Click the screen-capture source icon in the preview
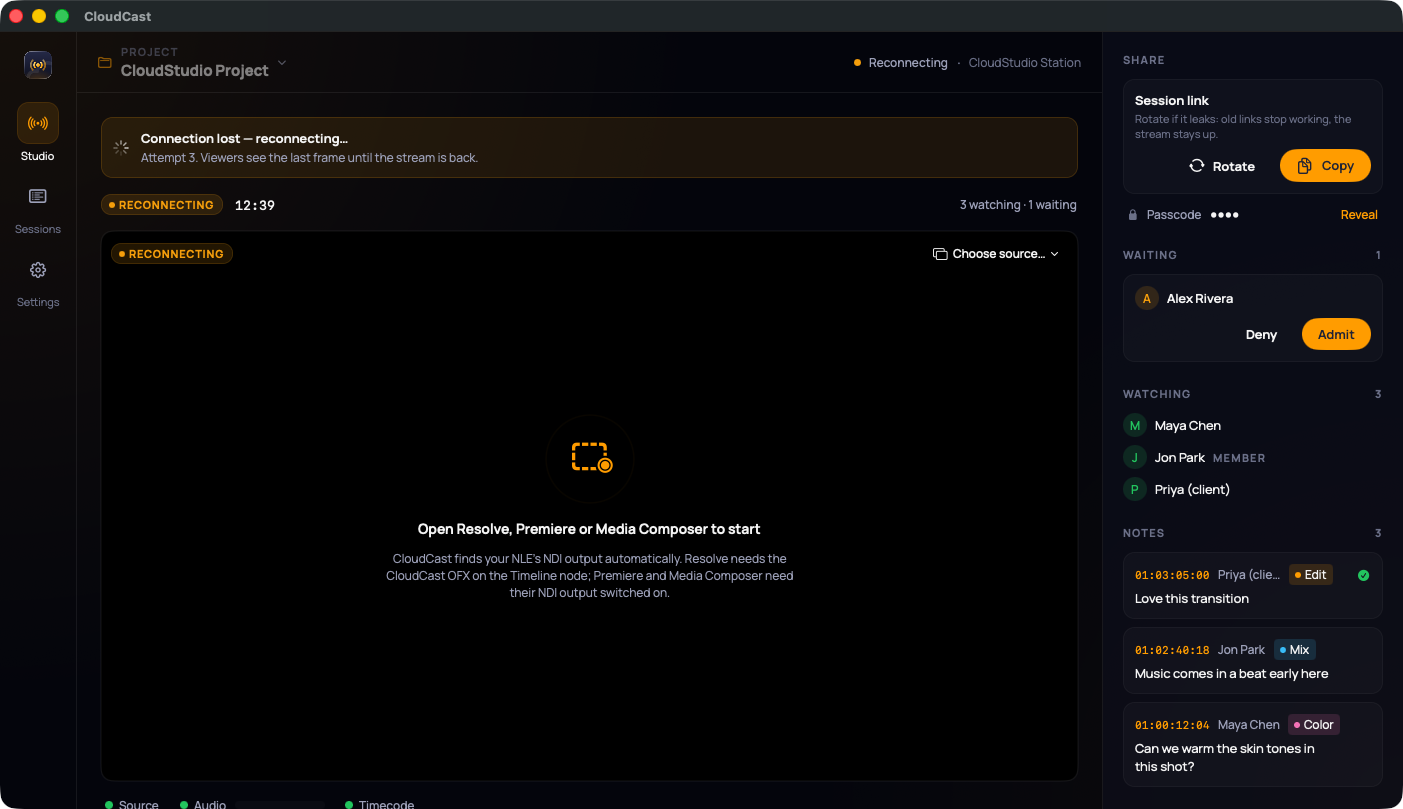Viewport: 1403px width, 809px height. [590, 458]
